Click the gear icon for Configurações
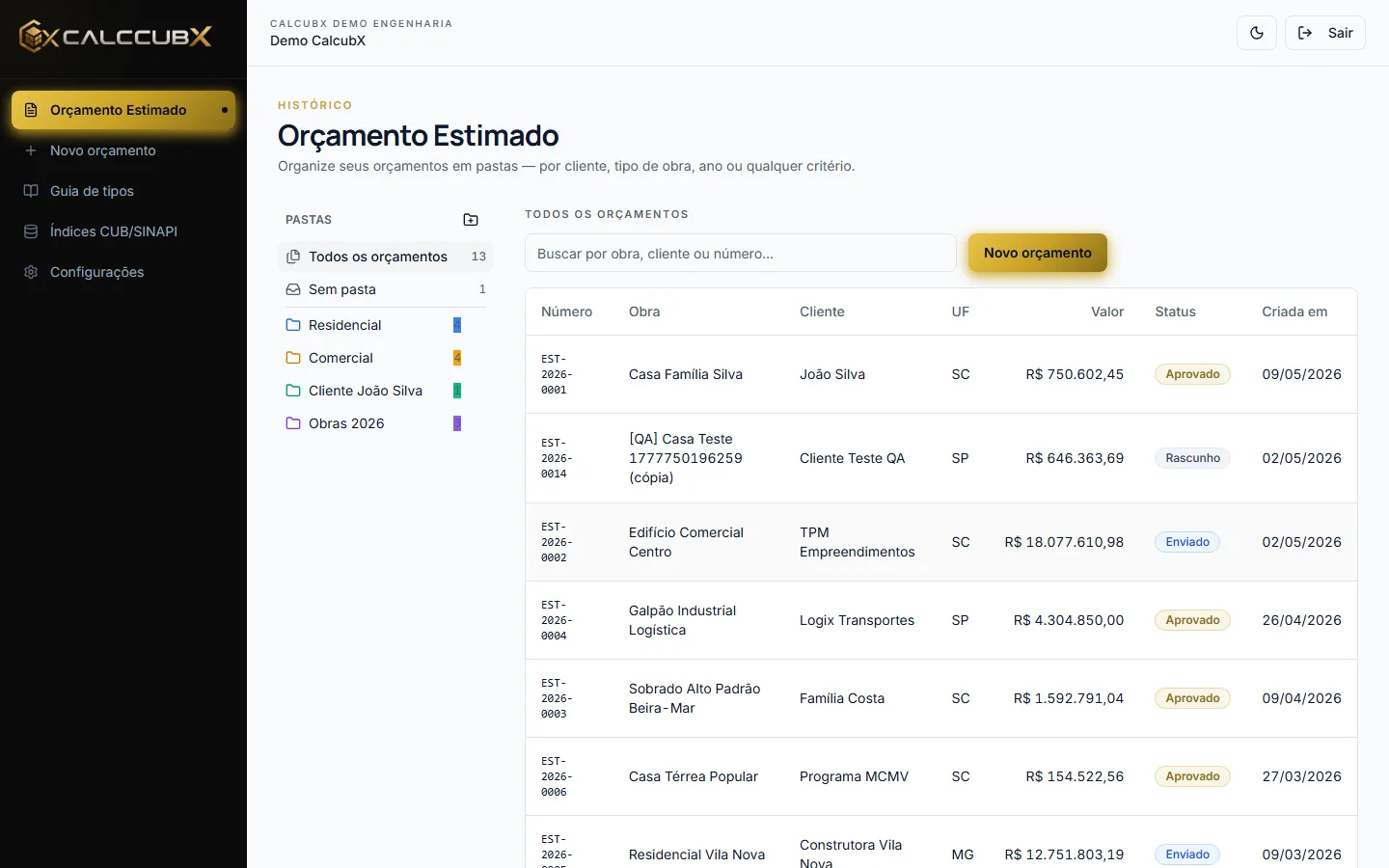This screenshot has width=1389, height=868. (31, 272)
